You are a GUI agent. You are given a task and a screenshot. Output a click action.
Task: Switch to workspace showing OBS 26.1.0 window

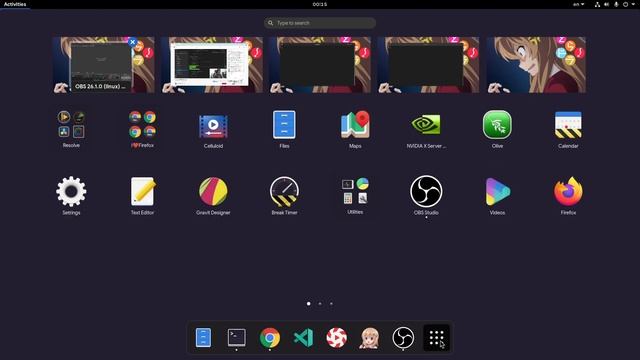coord(104,65)
